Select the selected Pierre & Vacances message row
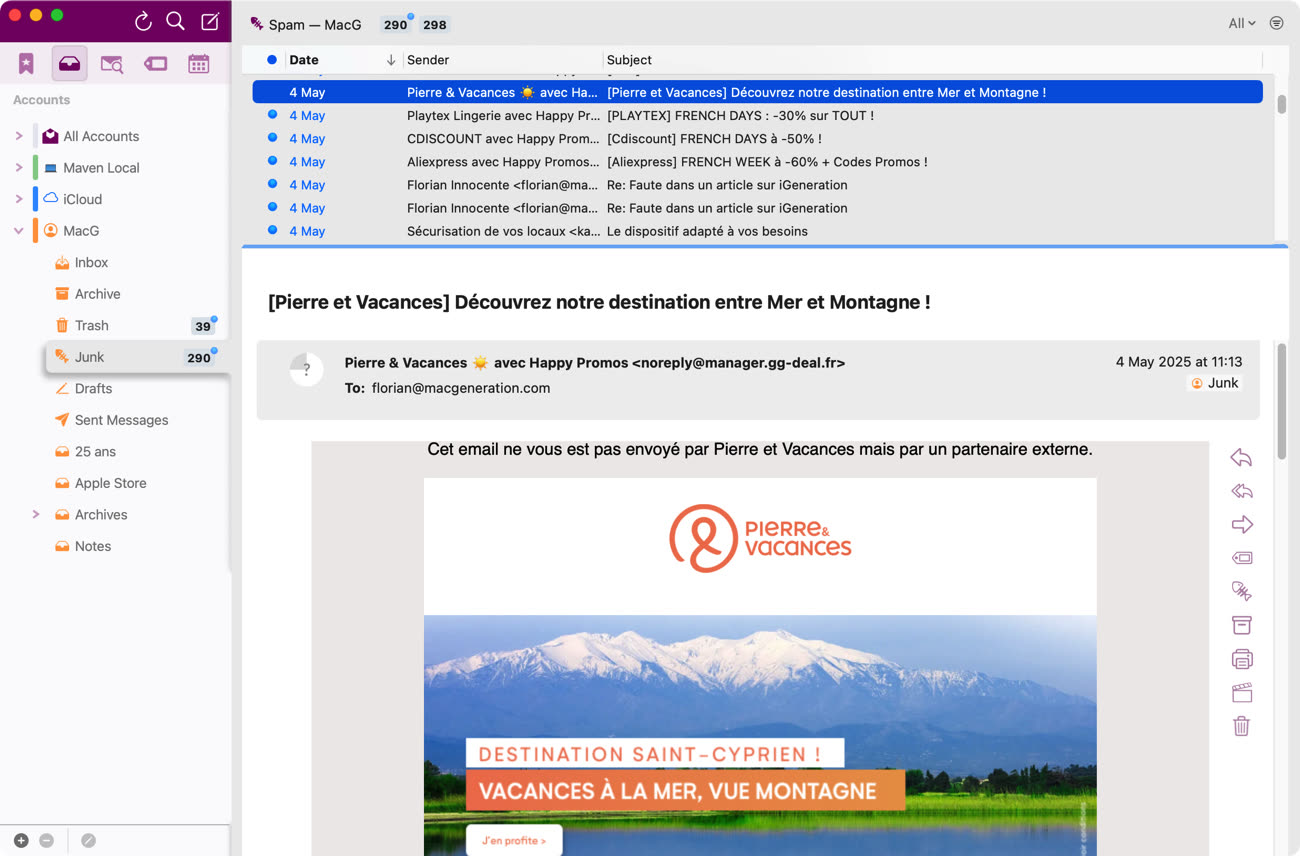 coord(757,92)
